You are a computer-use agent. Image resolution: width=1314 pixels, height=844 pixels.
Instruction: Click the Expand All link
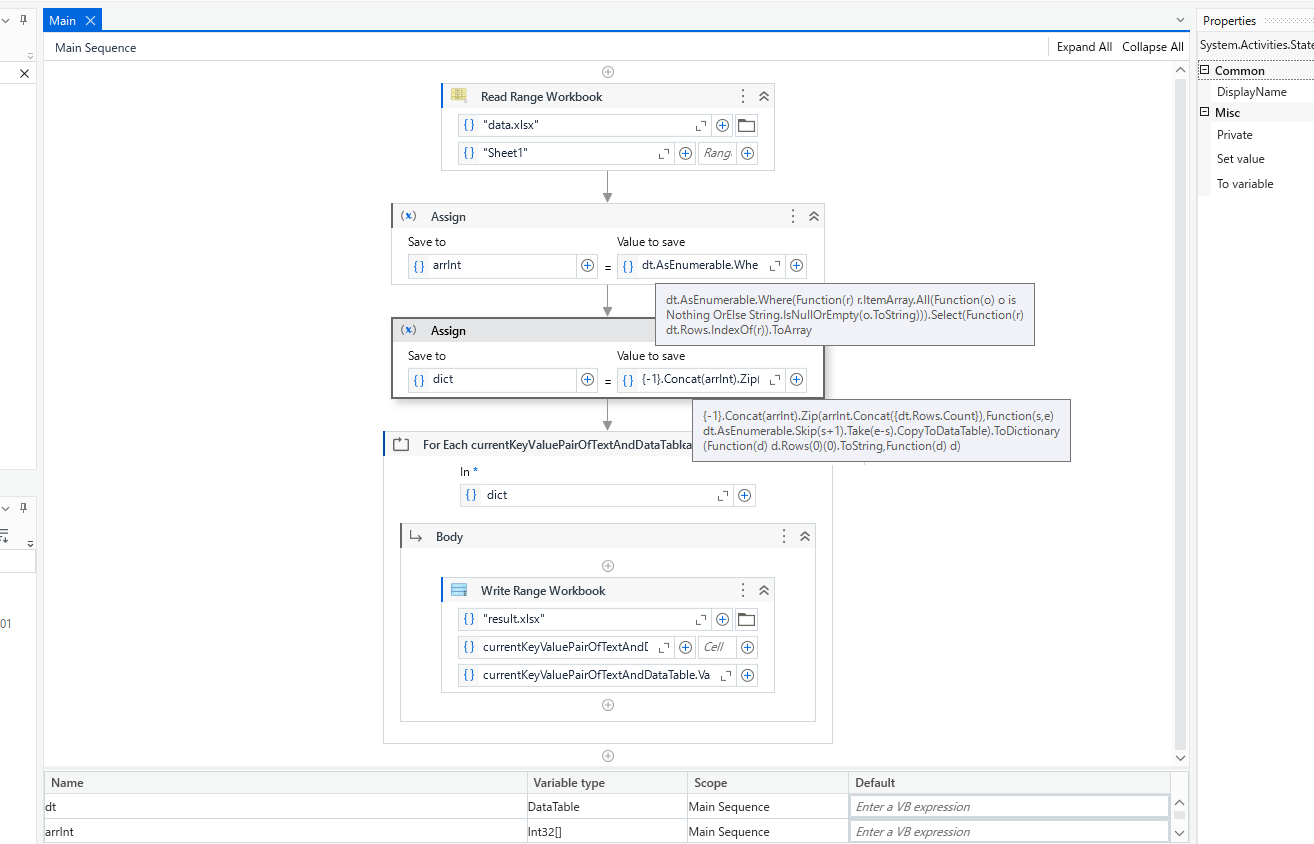(x=1083, y=46)
